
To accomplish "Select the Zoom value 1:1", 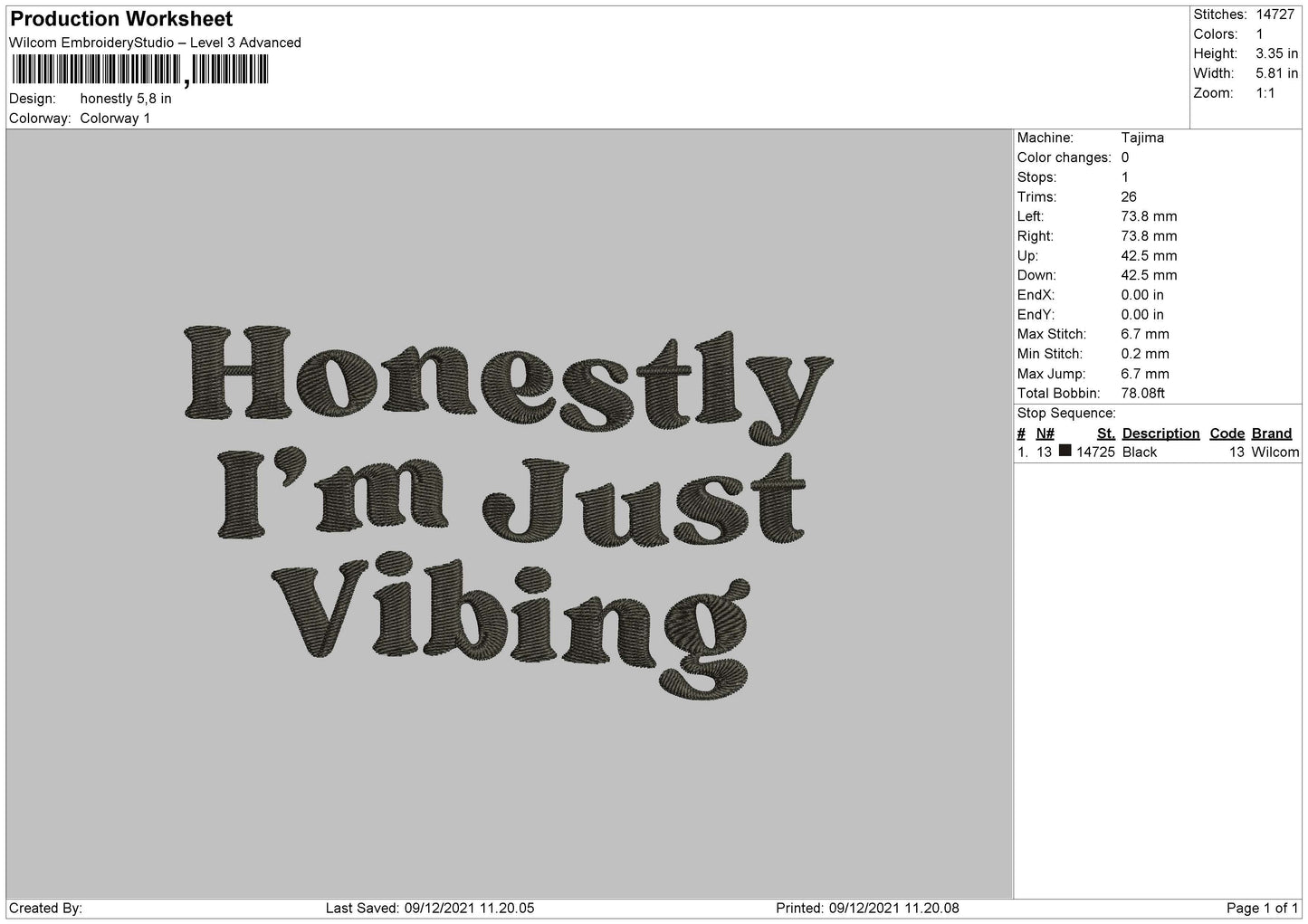I will 1265,93.
